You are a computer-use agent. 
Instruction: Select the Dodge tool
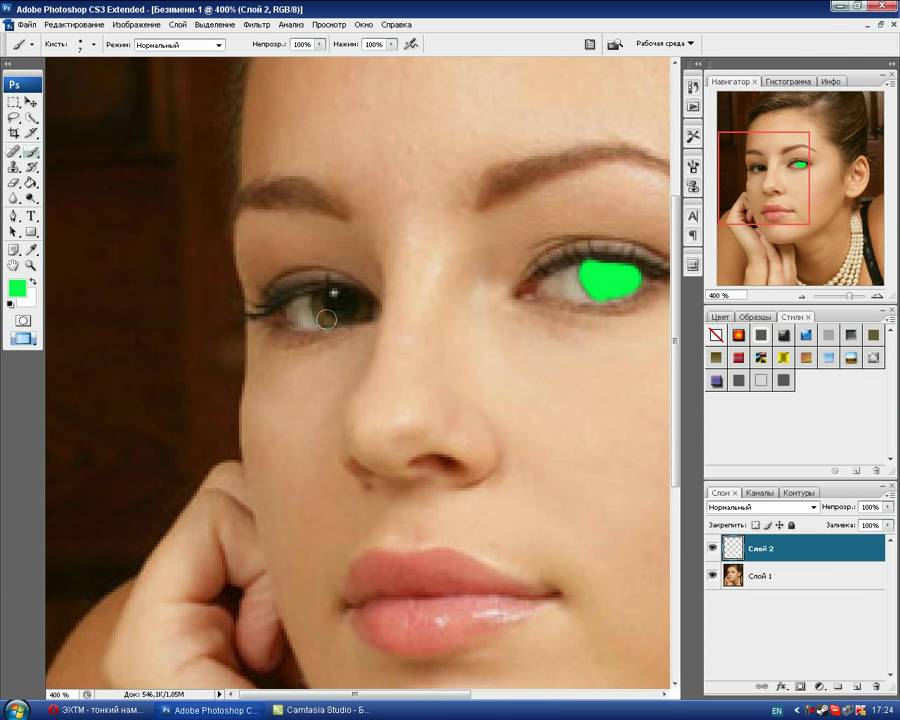pos(31,198)
